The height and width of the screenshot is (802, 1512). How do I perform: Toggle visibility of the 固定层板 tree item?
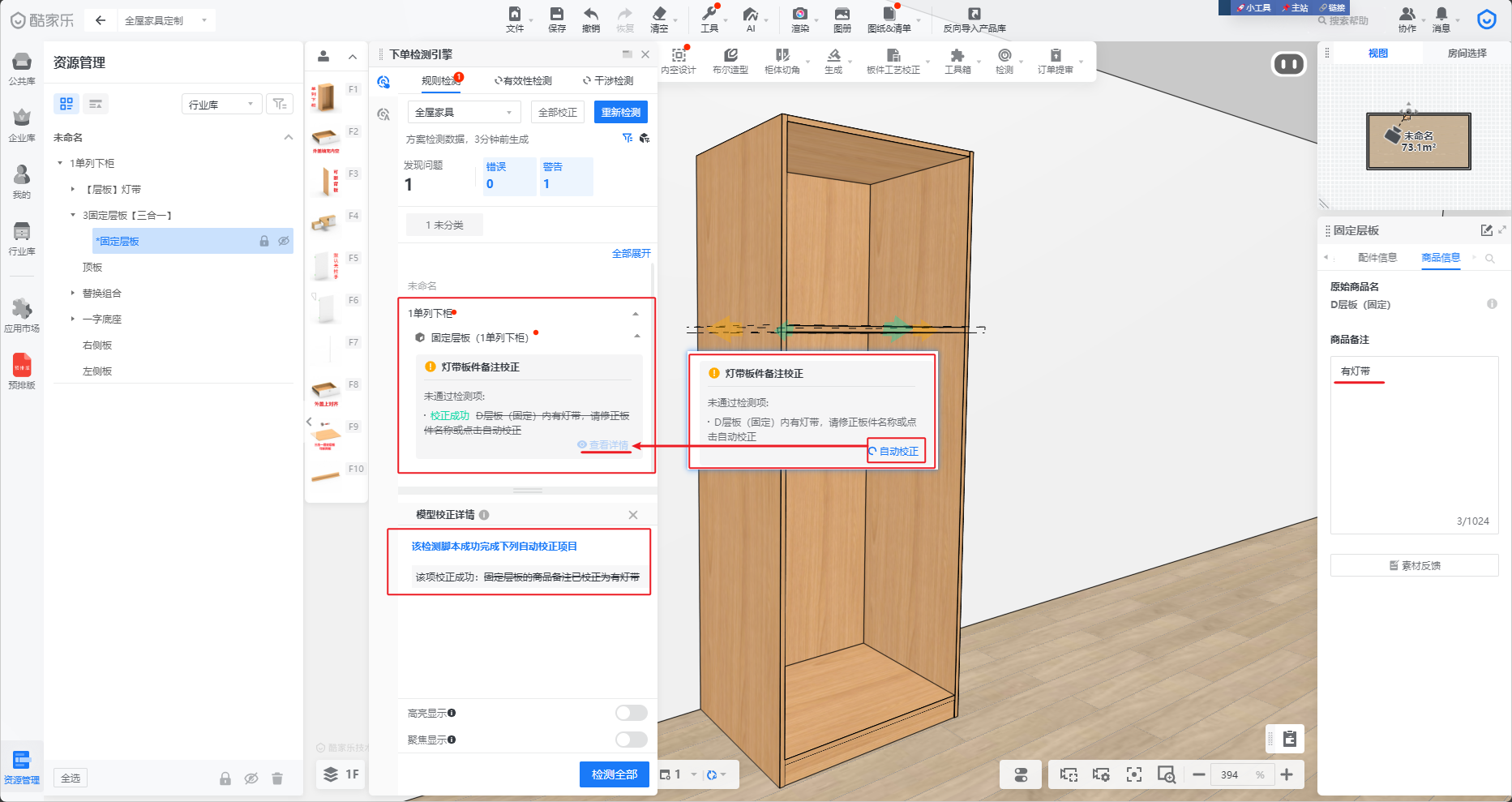pos(284,241)
